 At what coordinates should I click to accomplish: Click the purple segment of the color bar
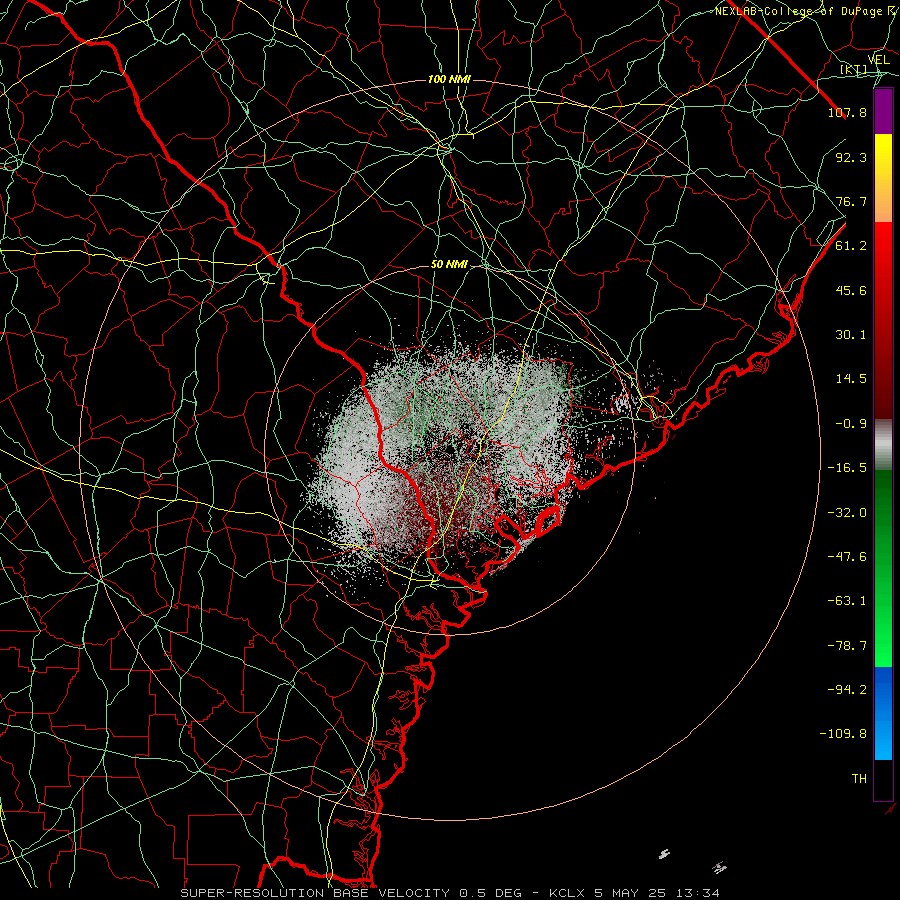coord(883,112)
